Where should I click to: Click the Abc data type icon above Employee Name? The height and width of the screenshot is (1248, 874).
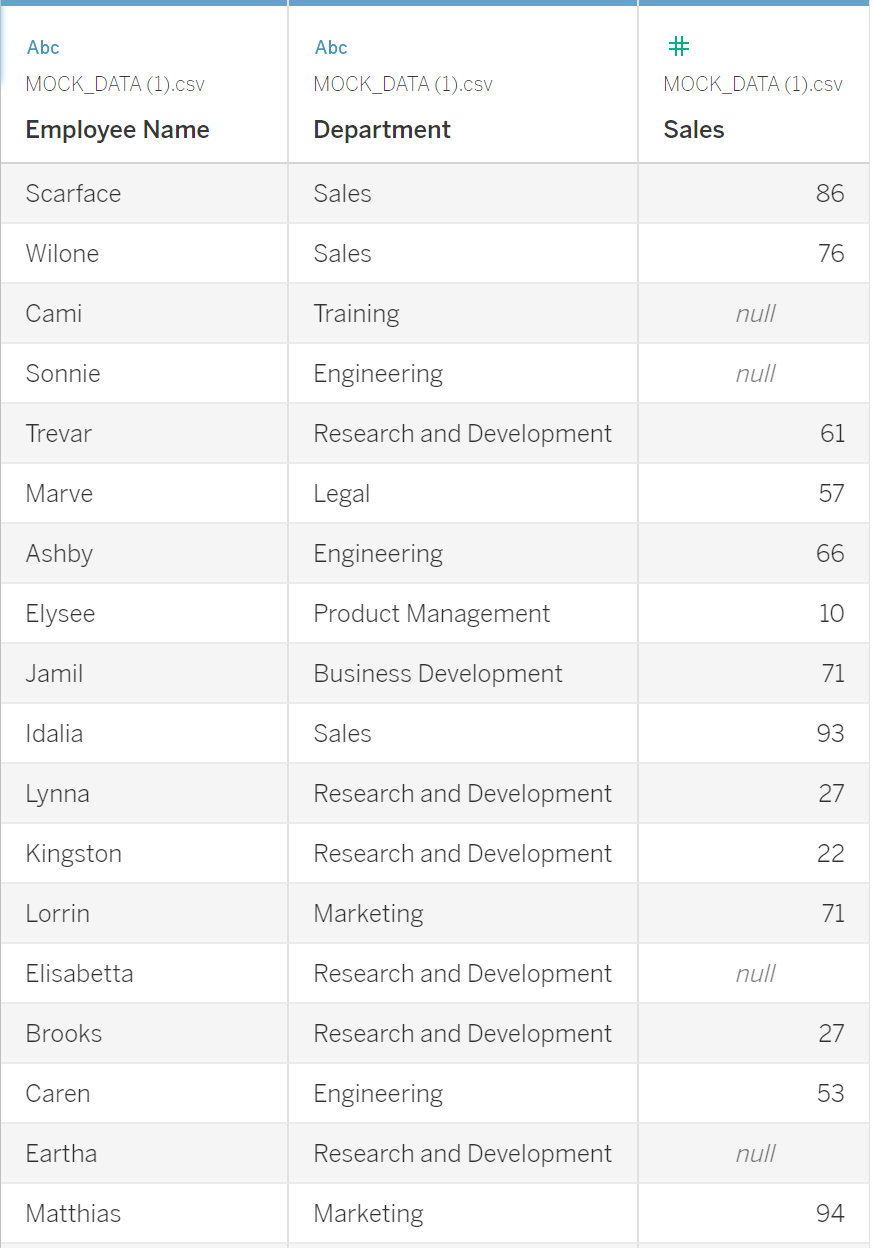pyautogui.click(x=43, y=47)
